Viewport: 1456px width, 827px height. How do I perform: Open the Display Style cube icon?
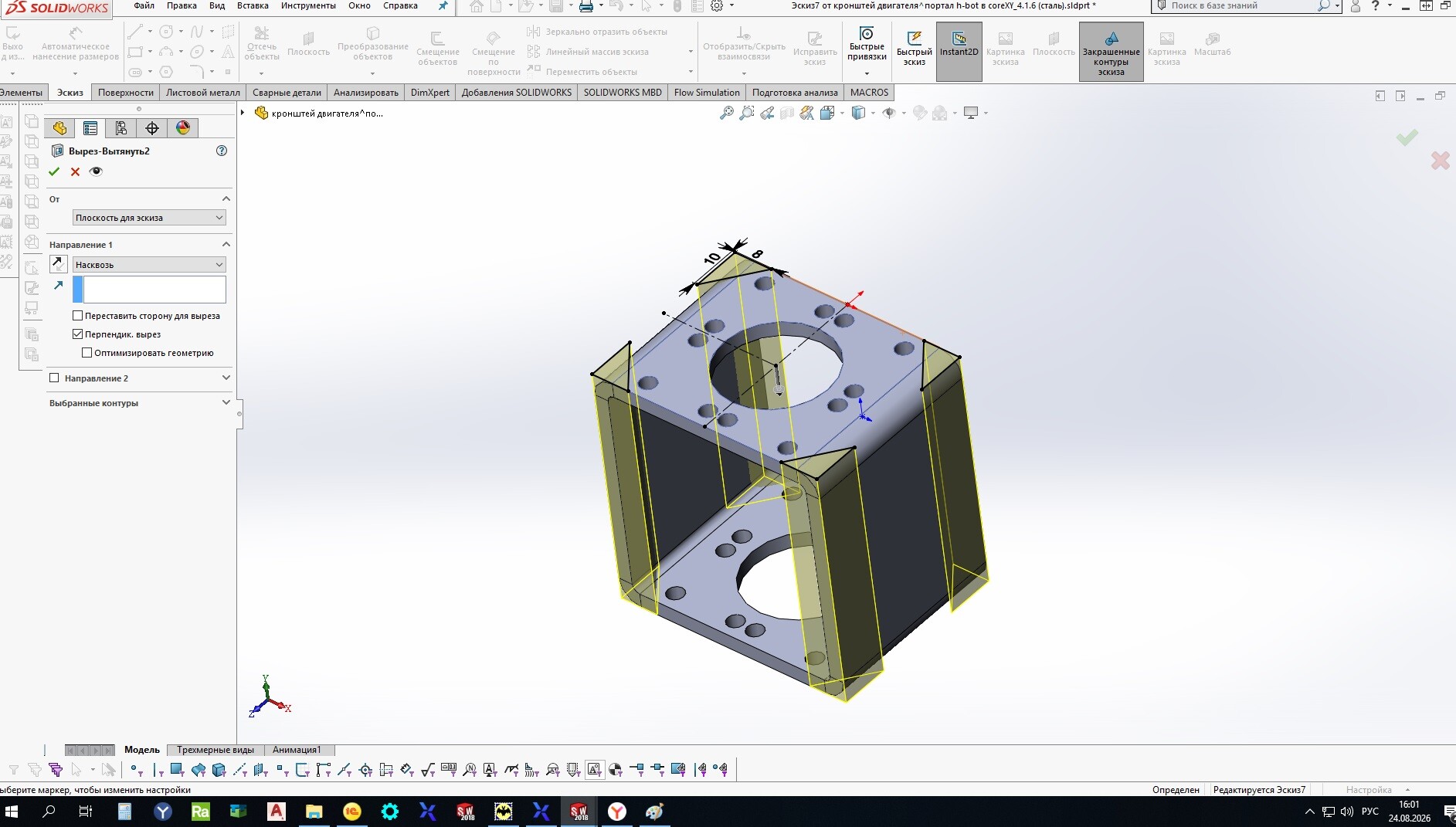pyautogui.click(x=858, y=114)
